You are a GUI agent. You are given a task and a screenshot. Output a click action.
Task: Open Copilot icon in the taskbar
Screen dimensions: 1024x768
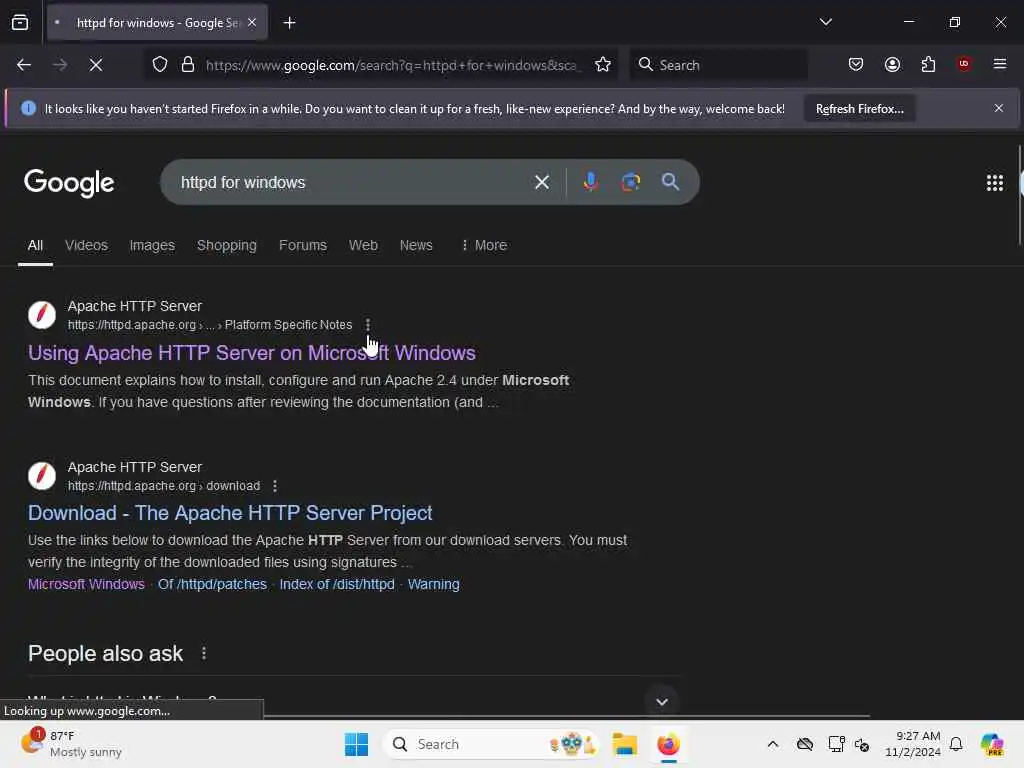click(x=992, y=744)
